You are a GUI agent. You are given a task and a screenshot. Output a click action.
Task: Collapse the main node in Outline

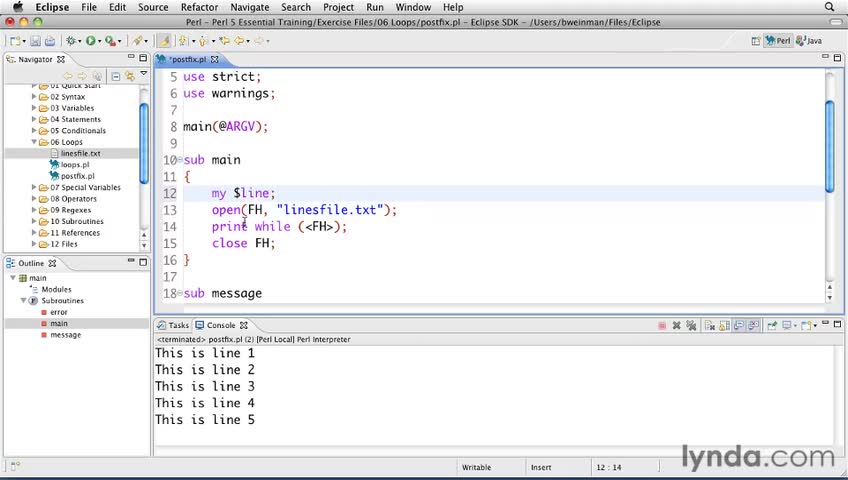coord(12,278)
